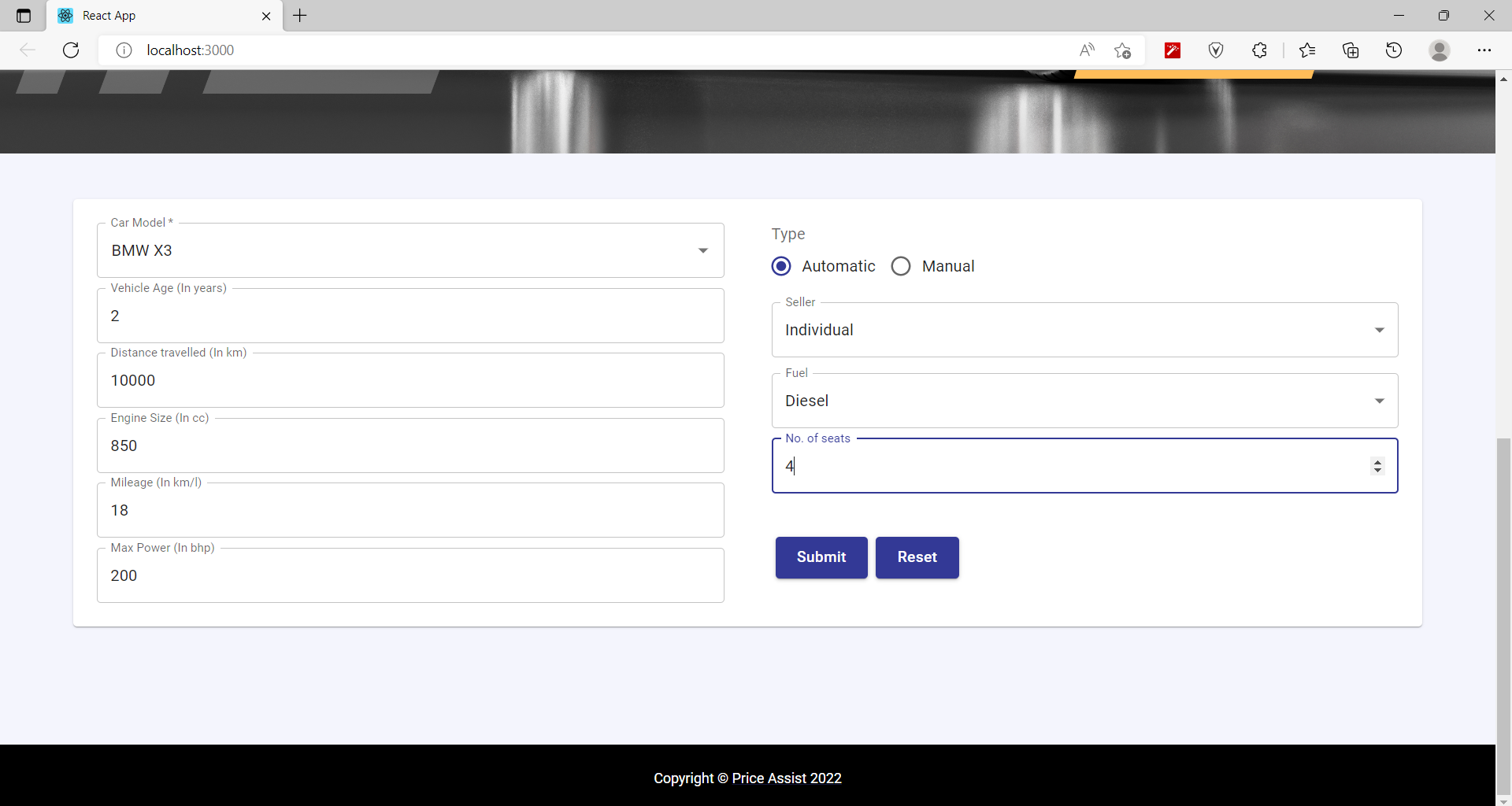
Task: Increment No. of seats with spinner arrow
Action: click(1377, 461)
